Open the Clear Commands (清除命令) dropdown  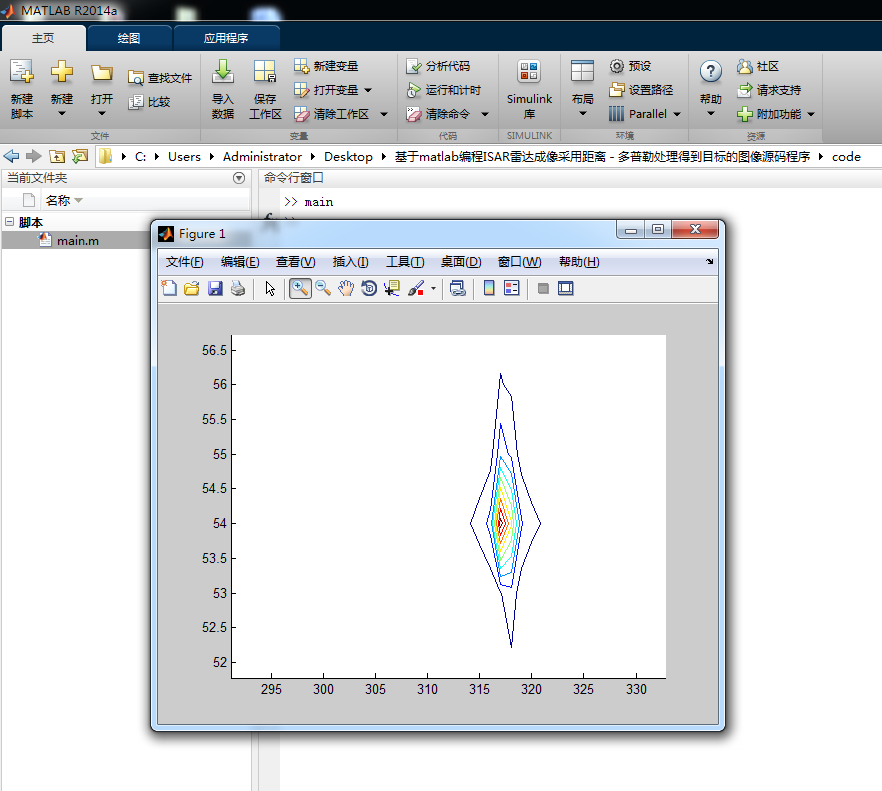point(485,114)
